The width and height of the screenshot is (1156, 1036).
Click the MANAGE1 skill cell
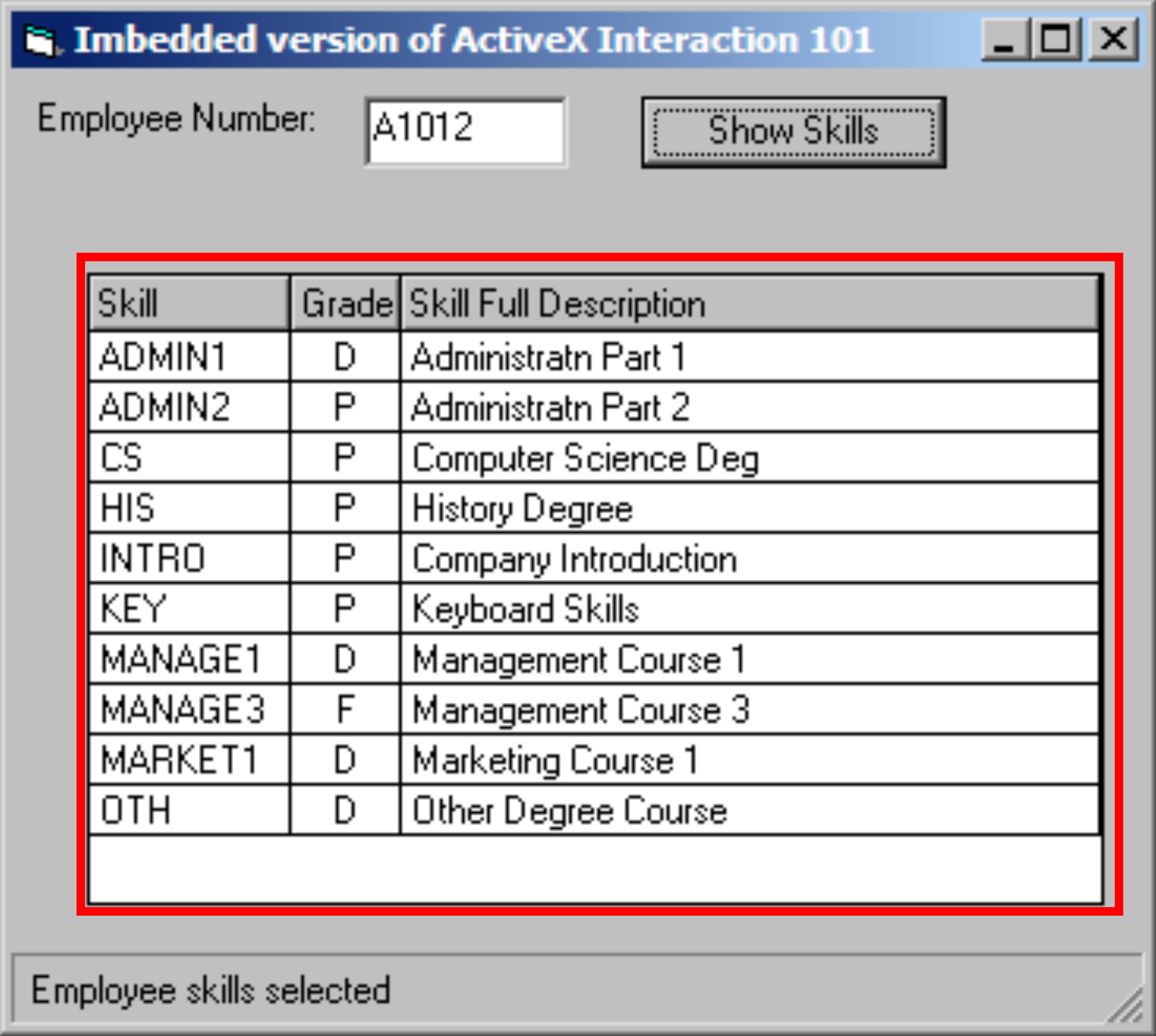tap(188, 659)
